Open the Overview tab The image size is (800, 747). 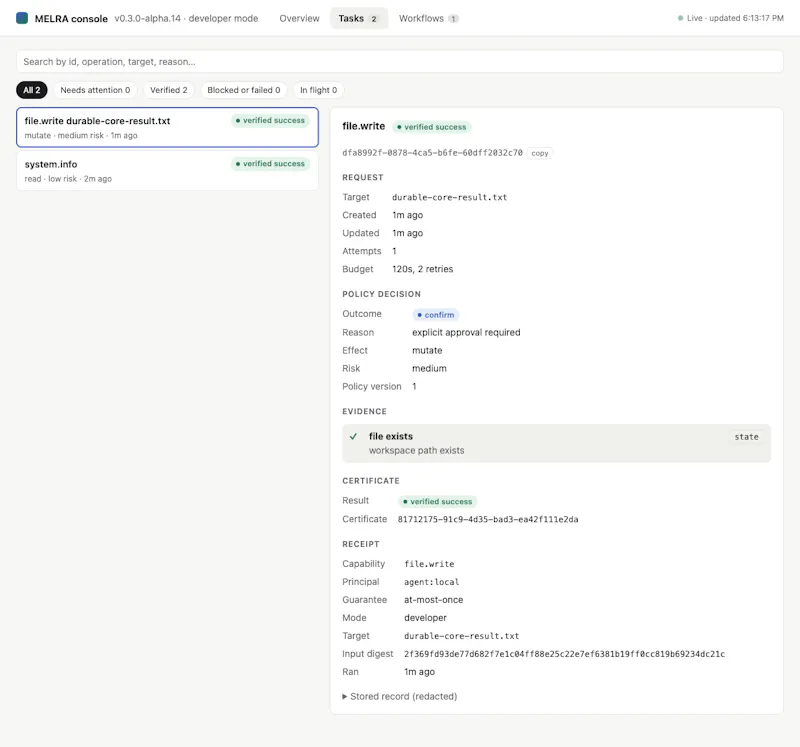pyautogui.click(x=299, y=18)
